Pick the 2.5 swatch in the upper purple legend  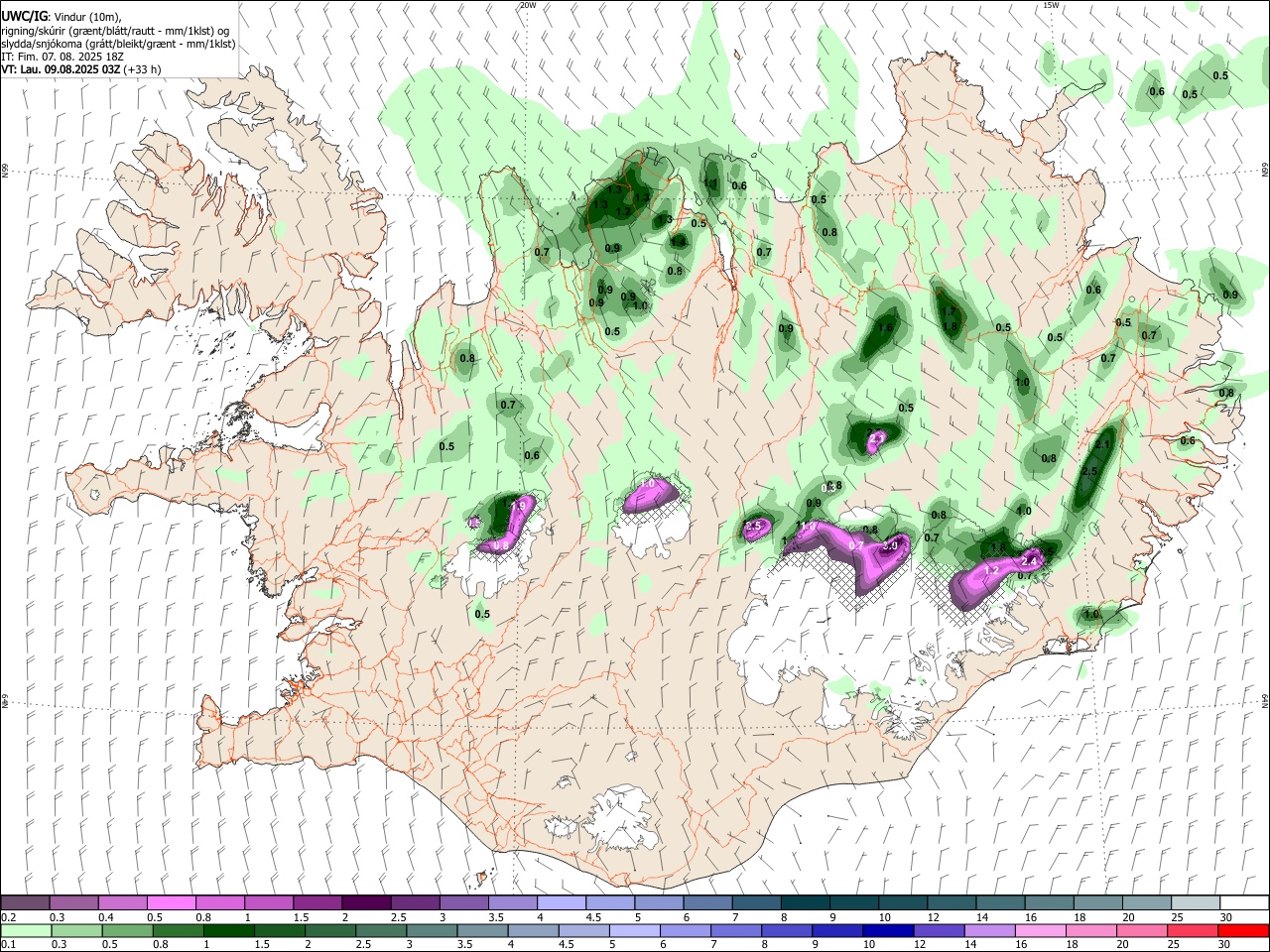(x=416, y=902)
